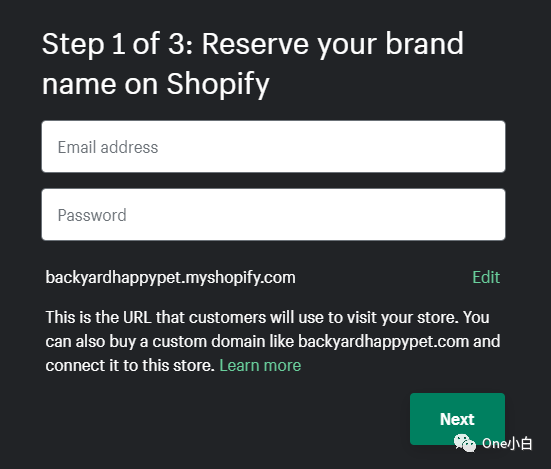Focus the Email address input field
This screenshot has height=469, width=551.
pyautogui.click(x=273, y=146)
